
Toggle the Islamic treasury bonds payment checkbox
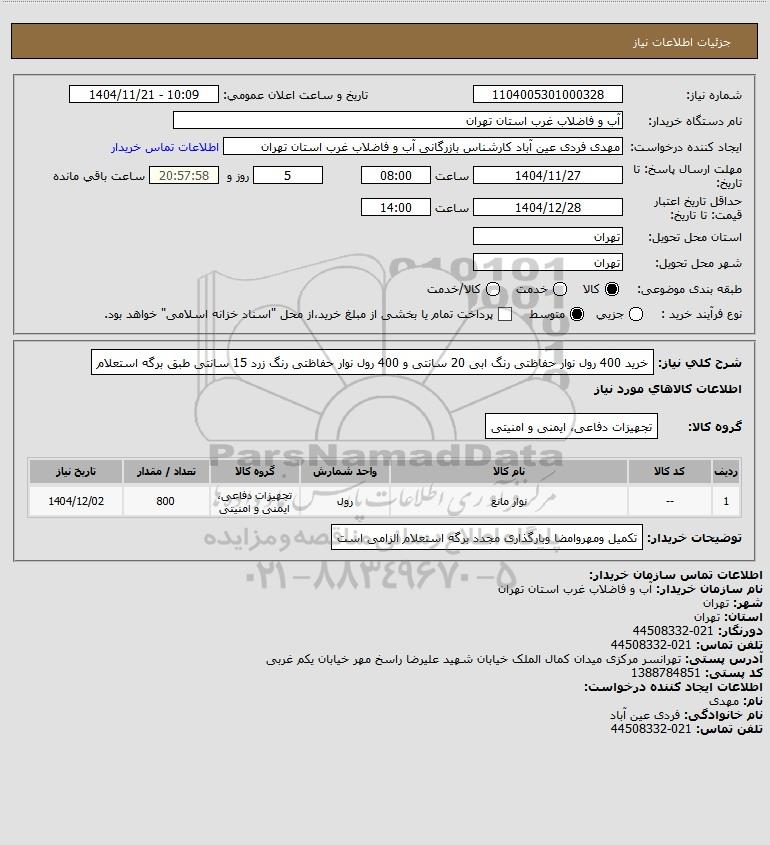coord(505,314)
